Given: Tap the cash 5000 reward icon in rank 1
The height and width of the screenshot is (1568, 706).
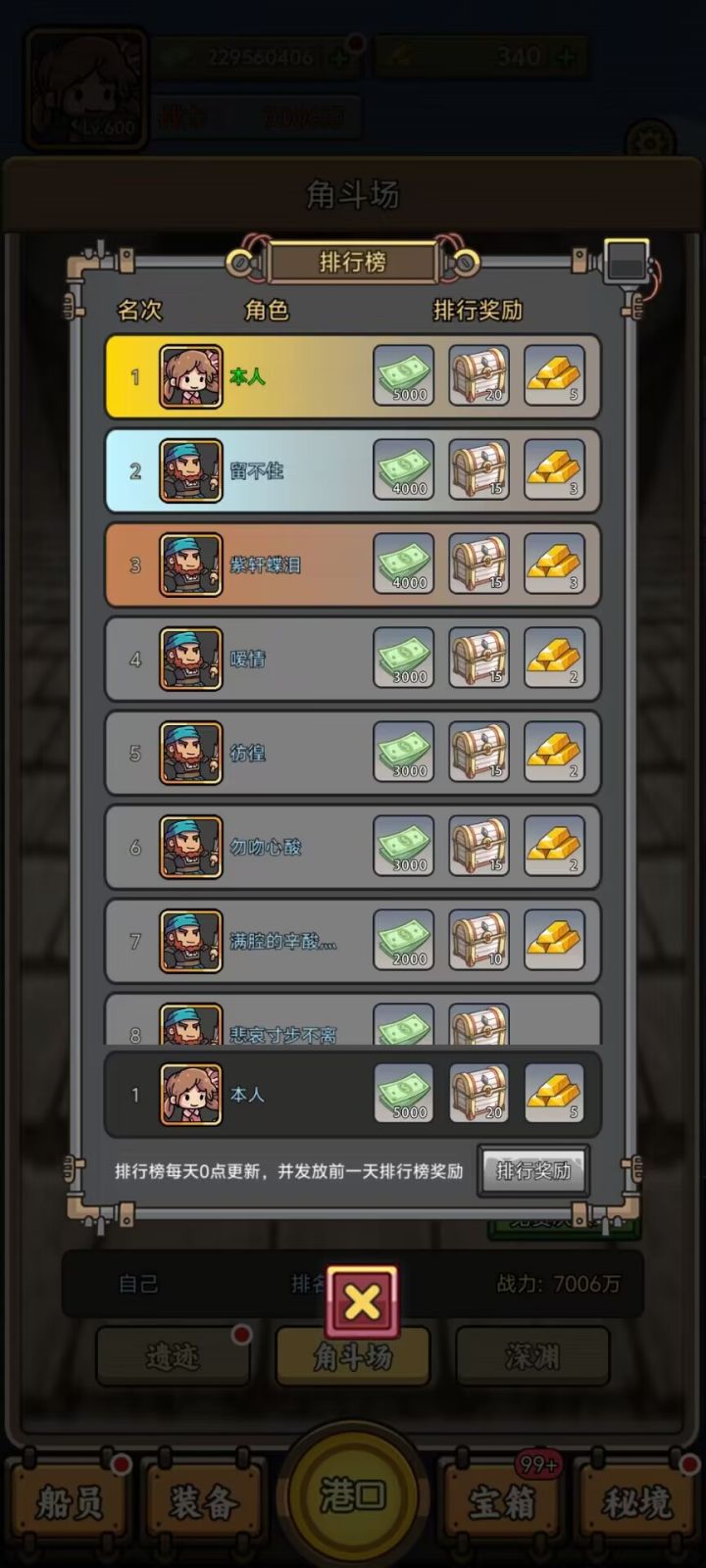Looking at the screenshot, I should click(x=404, y=375).
